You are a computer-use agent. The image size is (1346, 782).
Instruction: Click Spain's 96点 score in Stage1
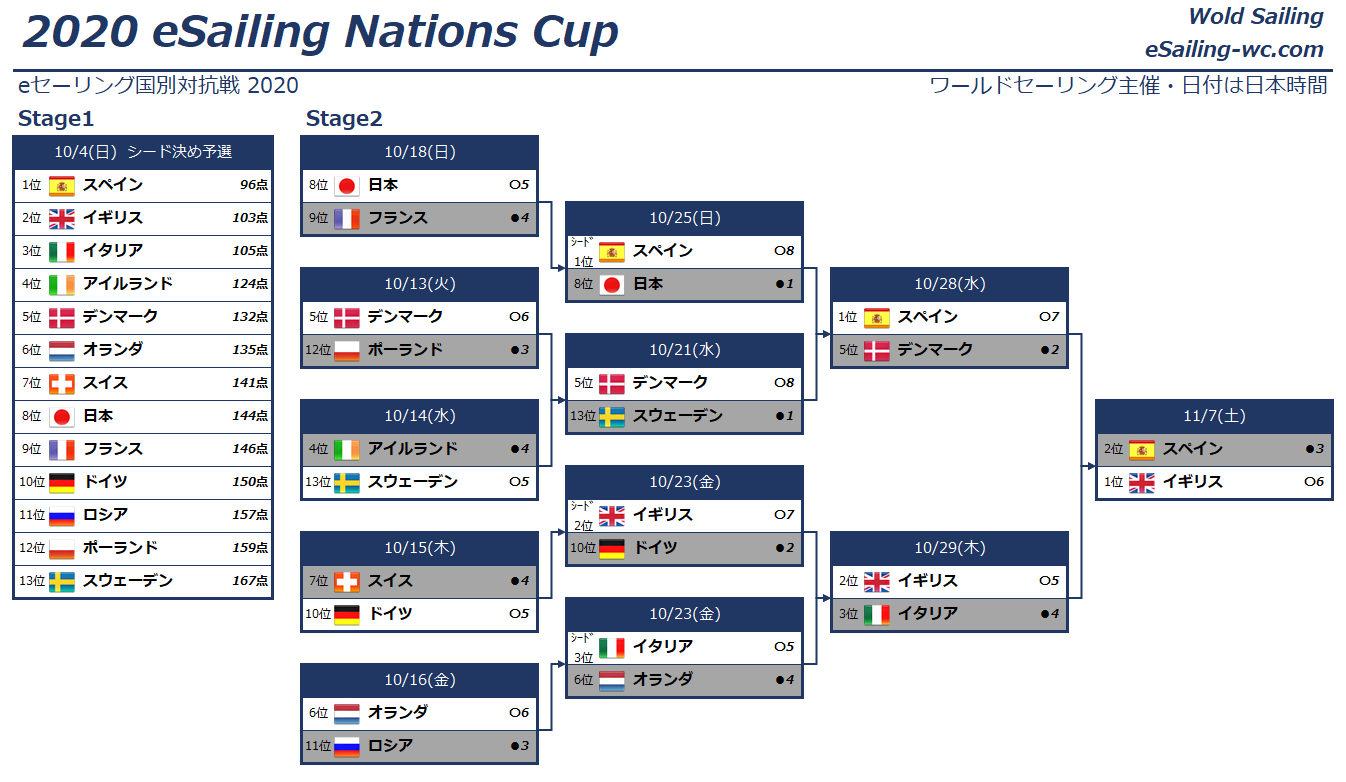point(253,185)
